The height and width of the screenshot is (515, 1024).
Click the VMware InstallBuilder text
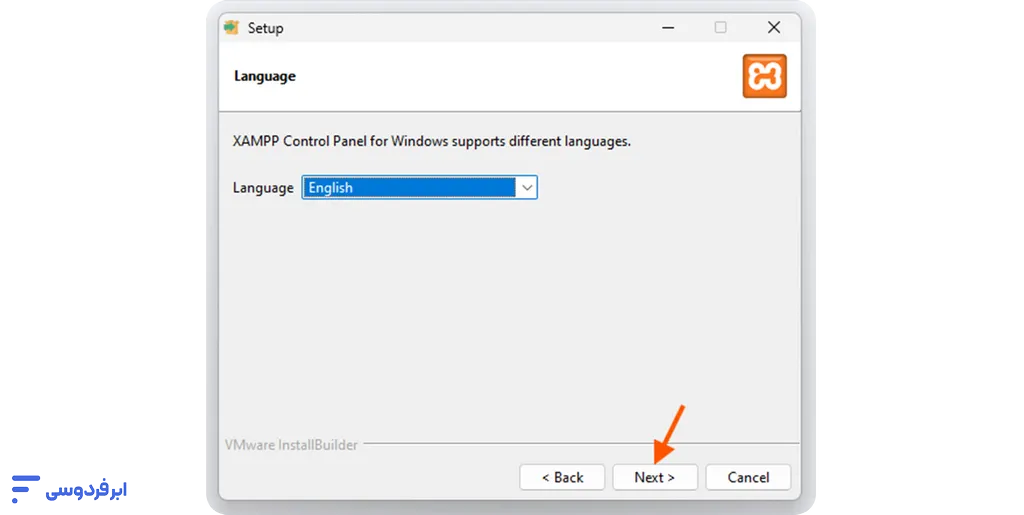click(x=291, y=445)
